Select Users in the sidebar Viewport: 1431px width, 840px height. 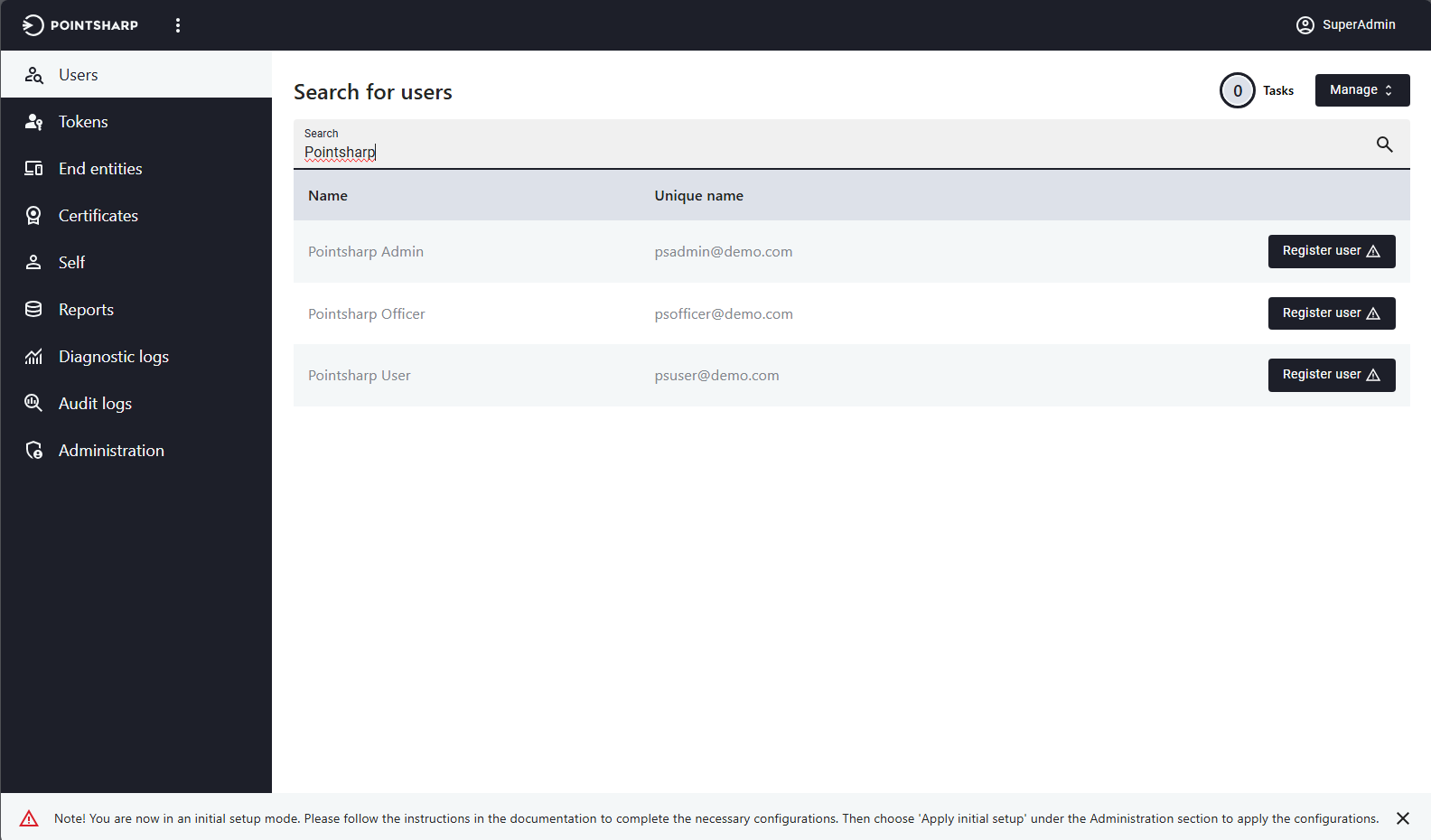[79, 75]
